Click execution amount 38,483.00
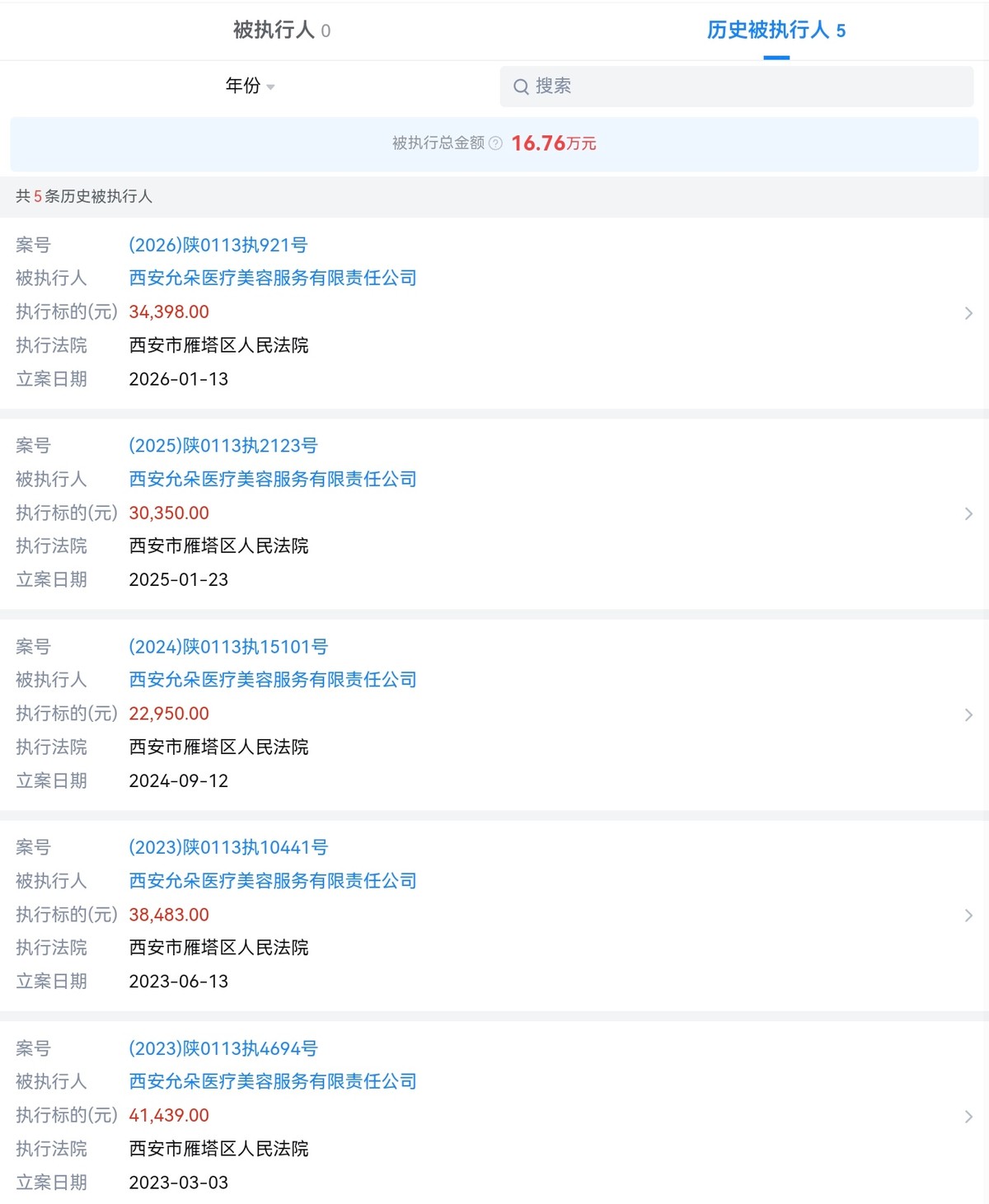 tap(169, 915)
